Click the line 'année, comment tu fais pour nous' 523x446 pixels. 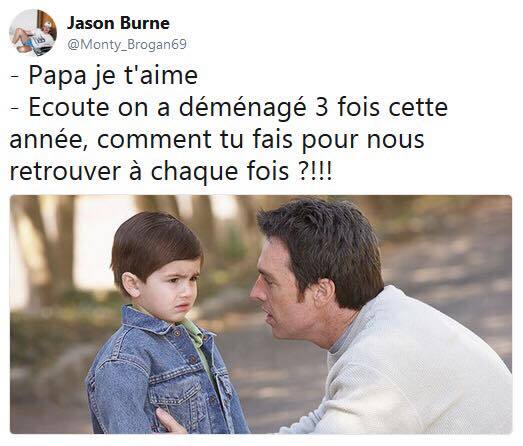point(217,139)
